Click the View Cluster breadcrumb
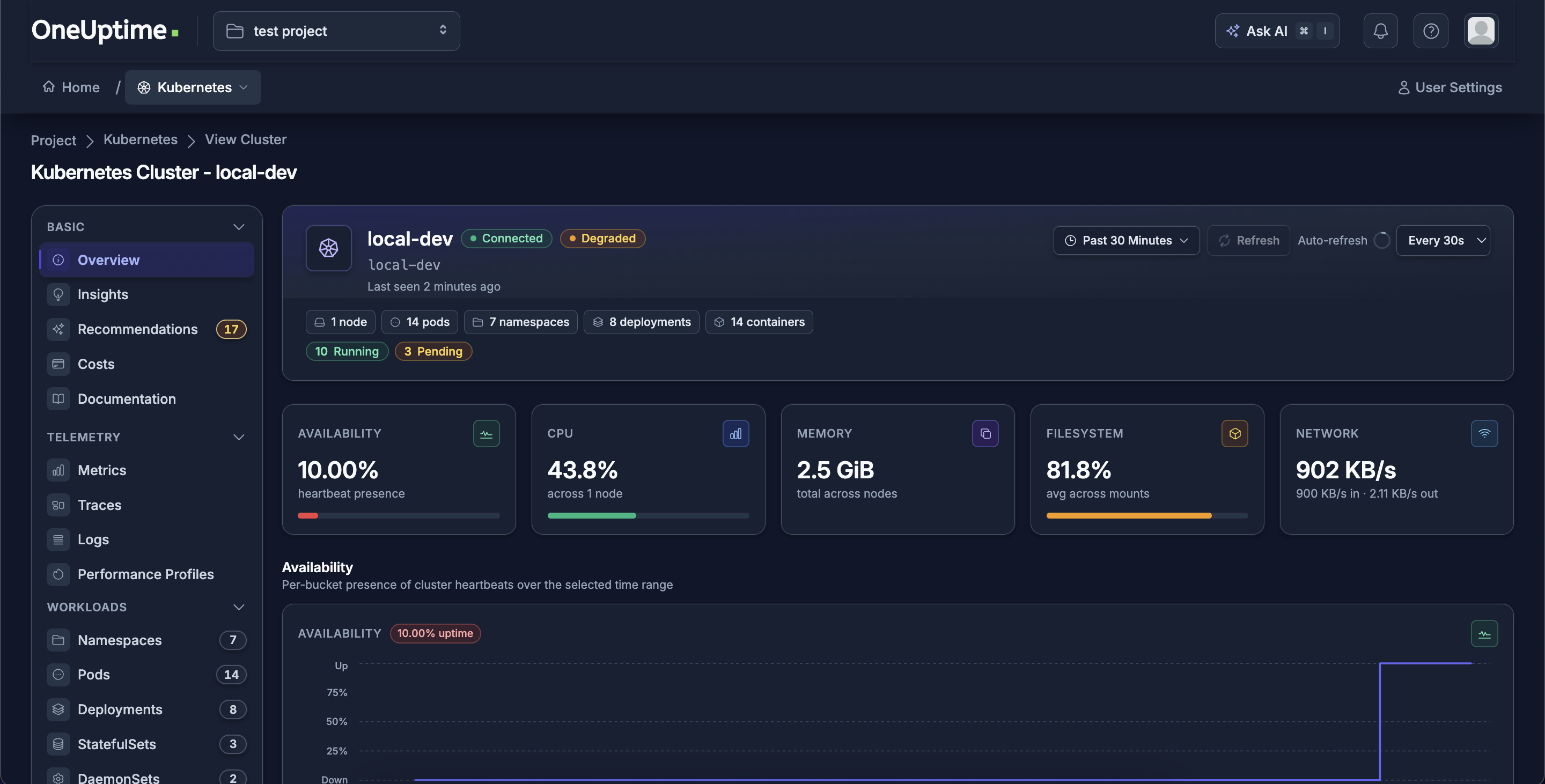The height and width of the screenshot is (784, 1545). (x=246, y=139)
